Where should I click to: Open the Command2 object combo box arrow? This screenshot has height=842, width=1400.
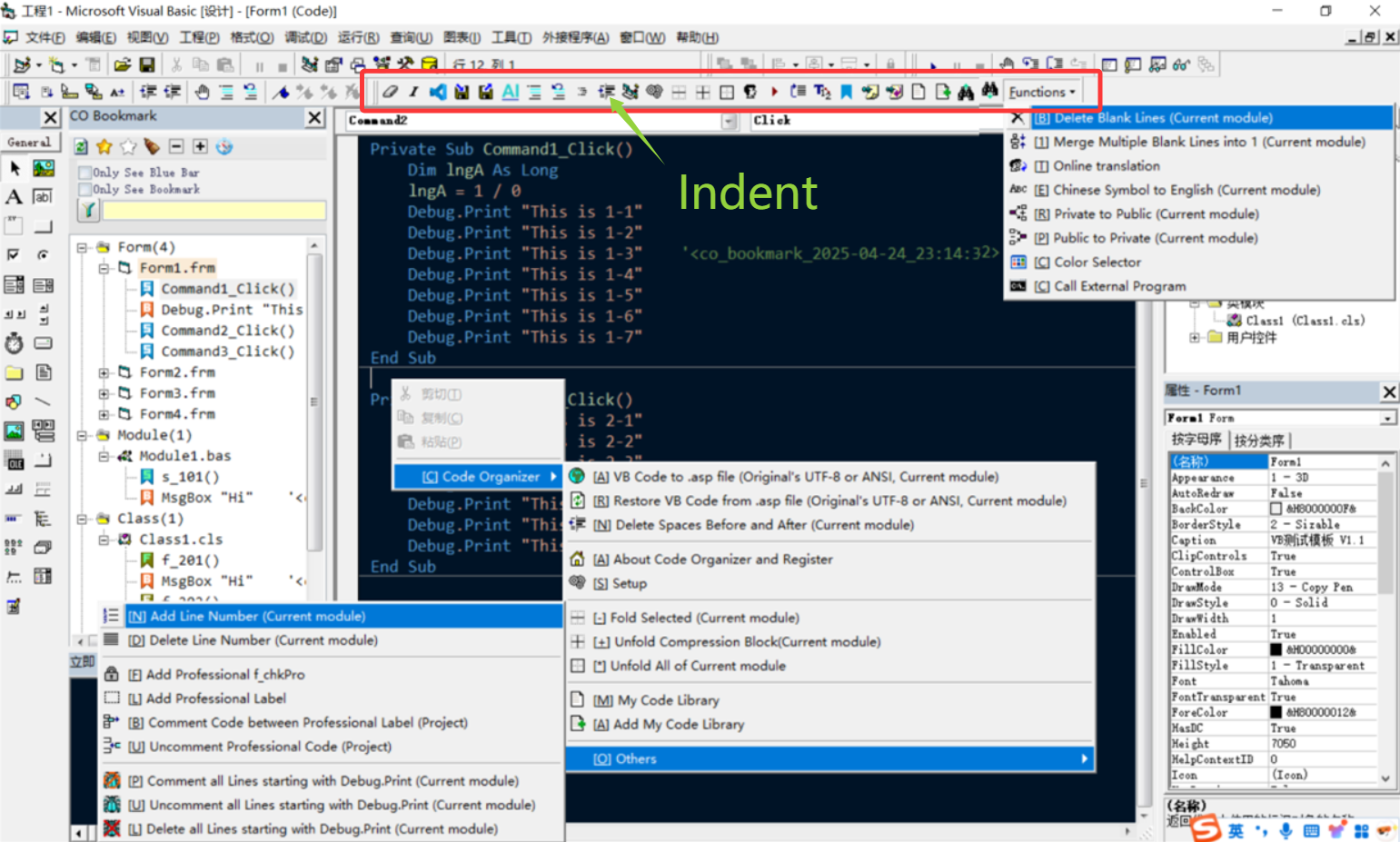[x=729, y=121]
